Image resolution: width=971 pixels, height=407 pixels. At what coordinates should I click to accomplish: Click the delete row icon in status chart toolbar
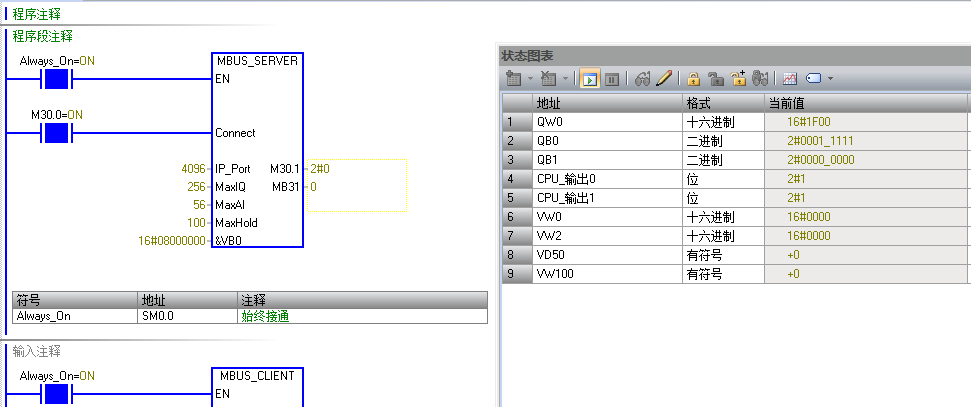click(x=548, y=78)
